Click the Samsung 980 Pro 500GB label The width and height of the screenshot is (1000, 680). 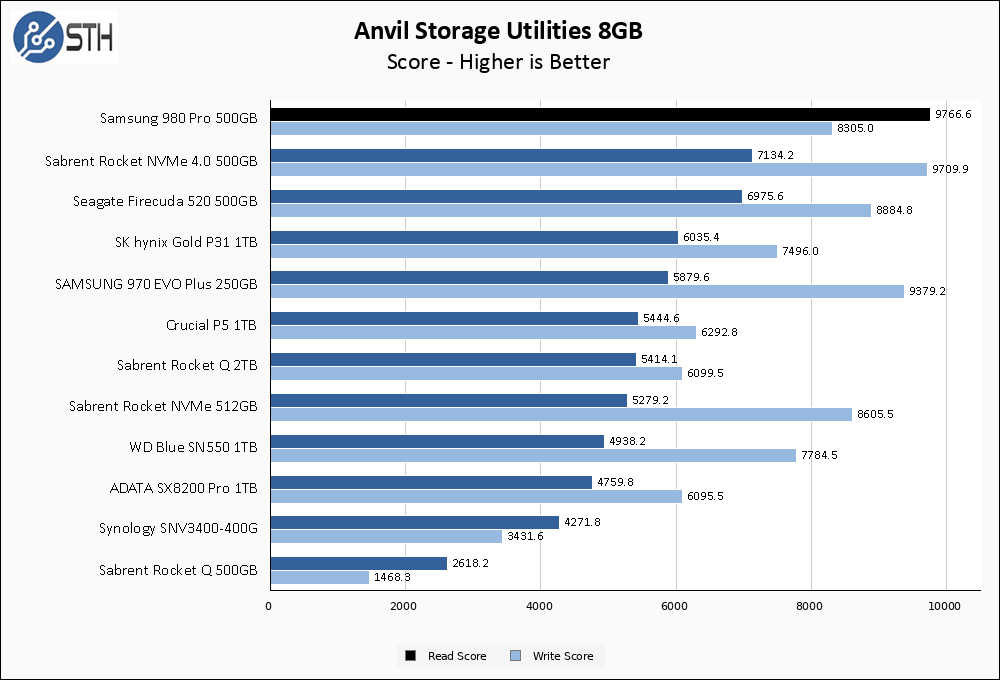pyautogui.click(x=178, y=118)
